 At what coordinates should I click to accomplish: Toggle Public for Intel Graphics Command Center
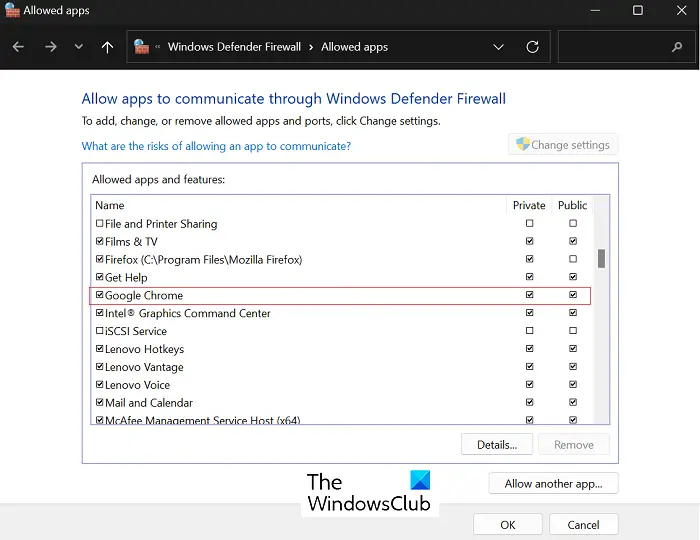(x=573, y=312)
